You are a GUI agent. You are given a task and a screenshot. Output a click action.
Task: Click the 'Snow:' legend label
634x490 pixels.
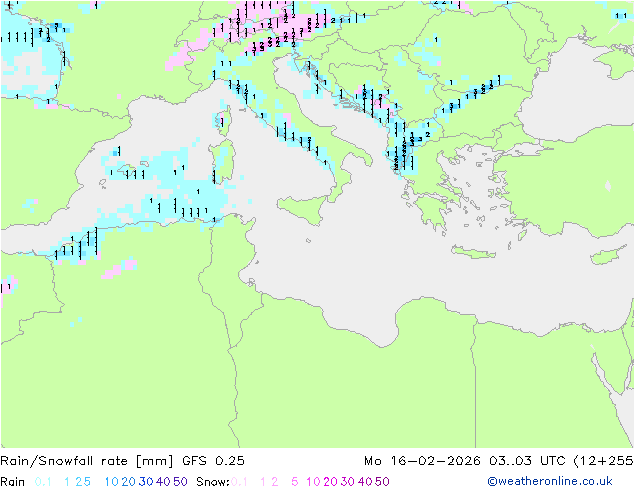(x=213, y=482)
